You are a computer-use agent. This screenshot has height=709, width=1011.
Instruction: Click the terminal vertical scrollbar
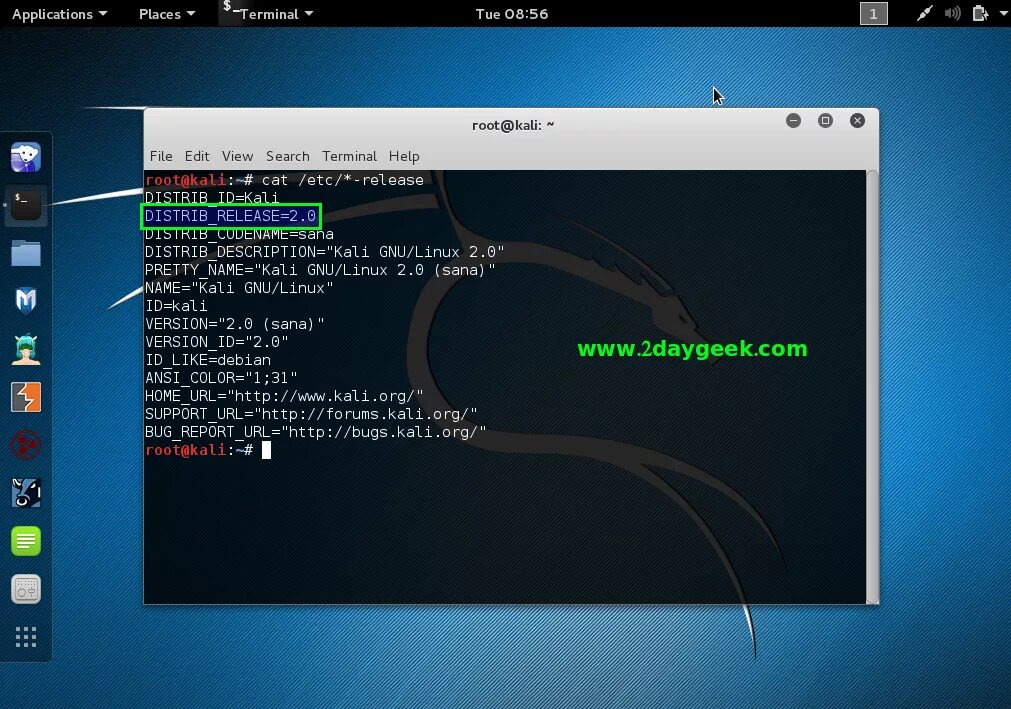point(872,387)
